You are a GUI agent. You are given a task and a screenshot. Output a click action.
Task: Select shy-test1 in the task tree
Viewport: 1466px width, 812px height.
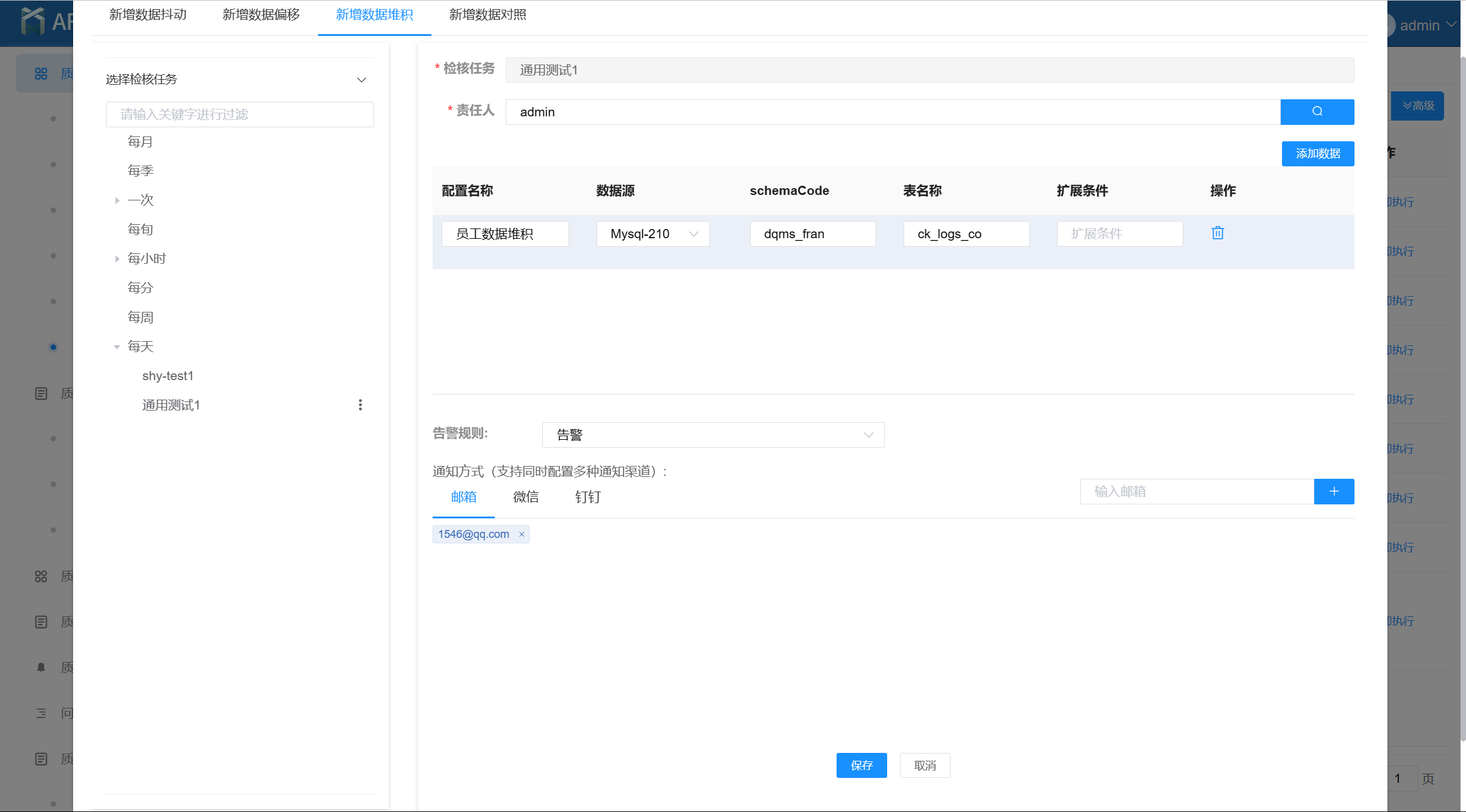[168, 376]
